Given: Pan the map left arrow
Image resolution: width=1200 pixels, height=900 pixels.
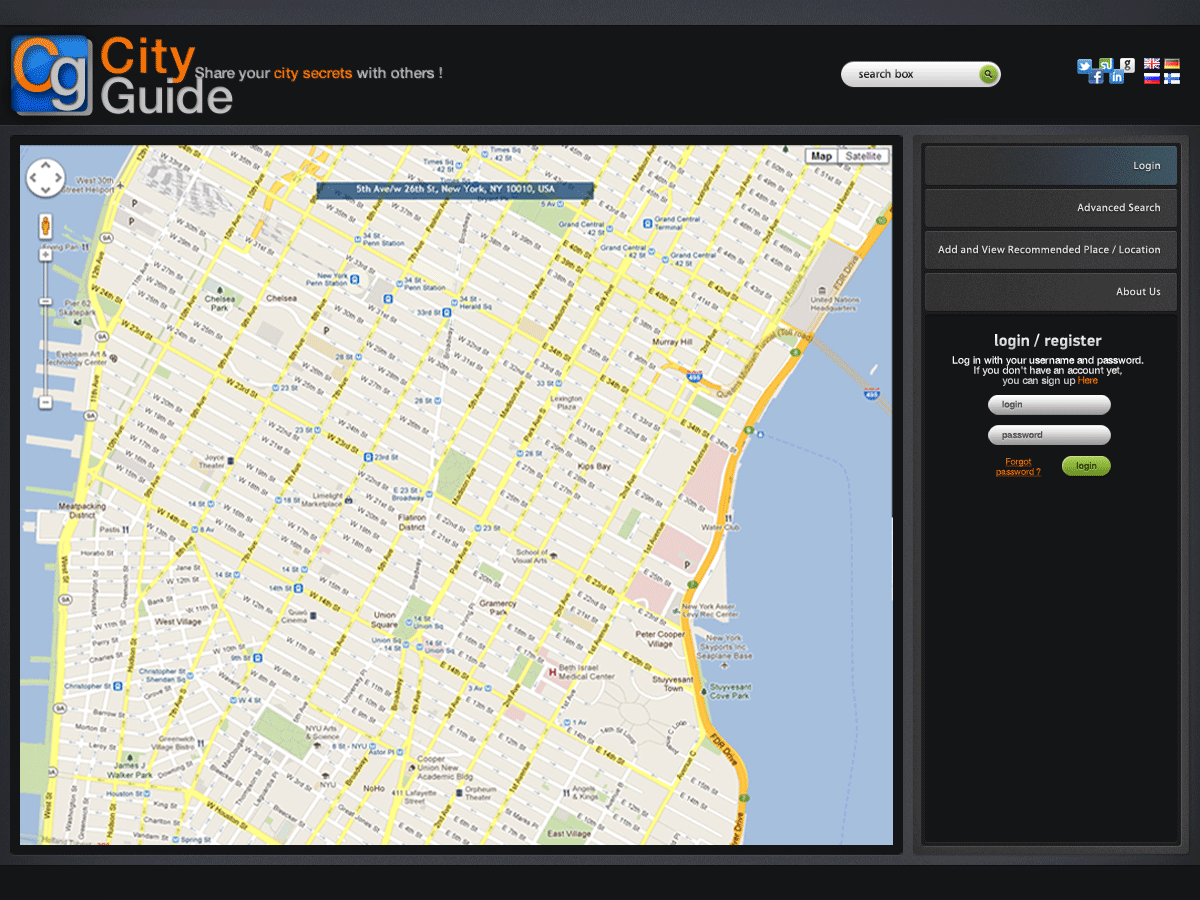Looking at the screenshot, I should (x=33, y=179).
